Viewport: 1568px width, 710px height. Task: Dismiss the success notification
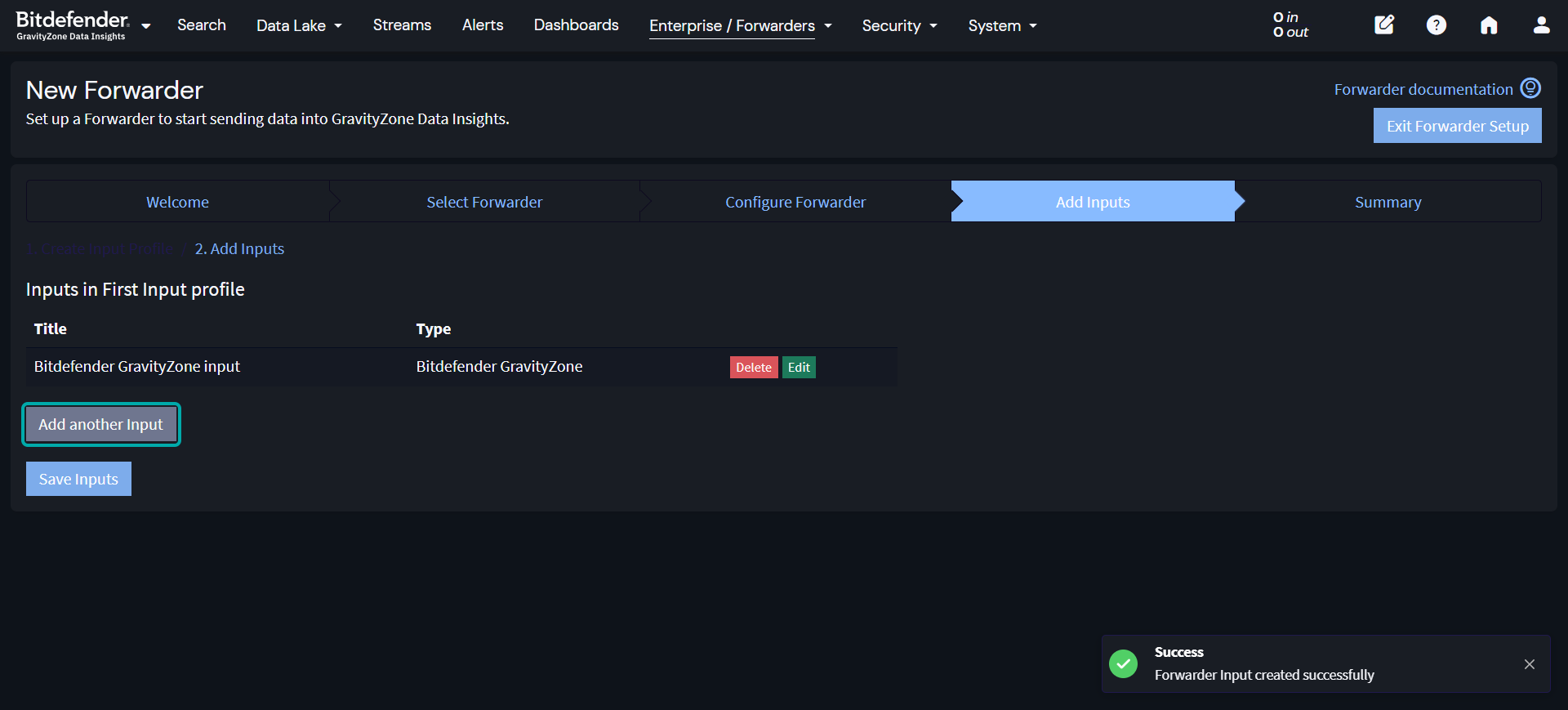1530,664
